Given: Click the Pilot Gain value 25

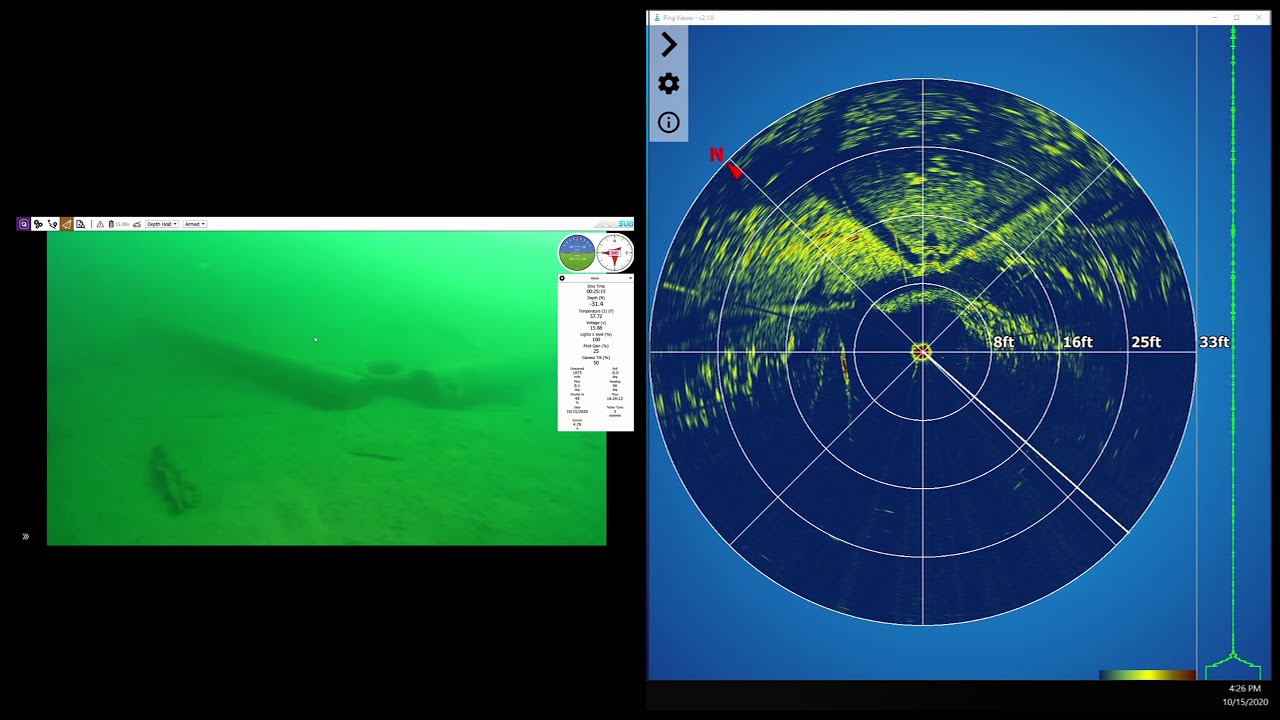Looking at the screenshot, I should pyautogui.click(x=596, y=351).
